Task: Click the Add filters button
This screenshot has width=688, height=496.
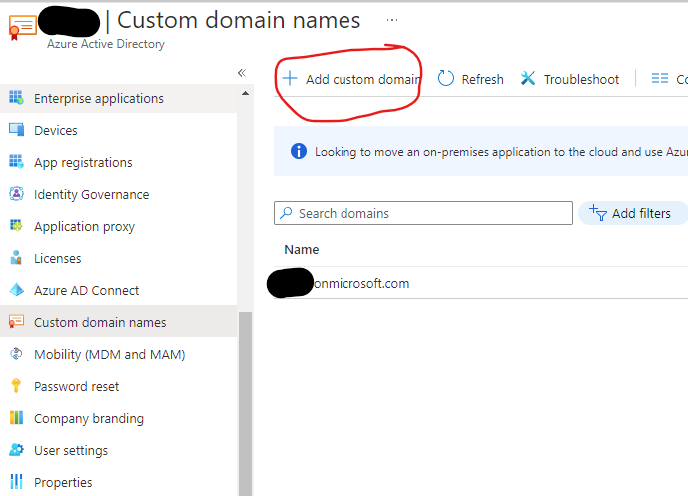Action: 632,213
